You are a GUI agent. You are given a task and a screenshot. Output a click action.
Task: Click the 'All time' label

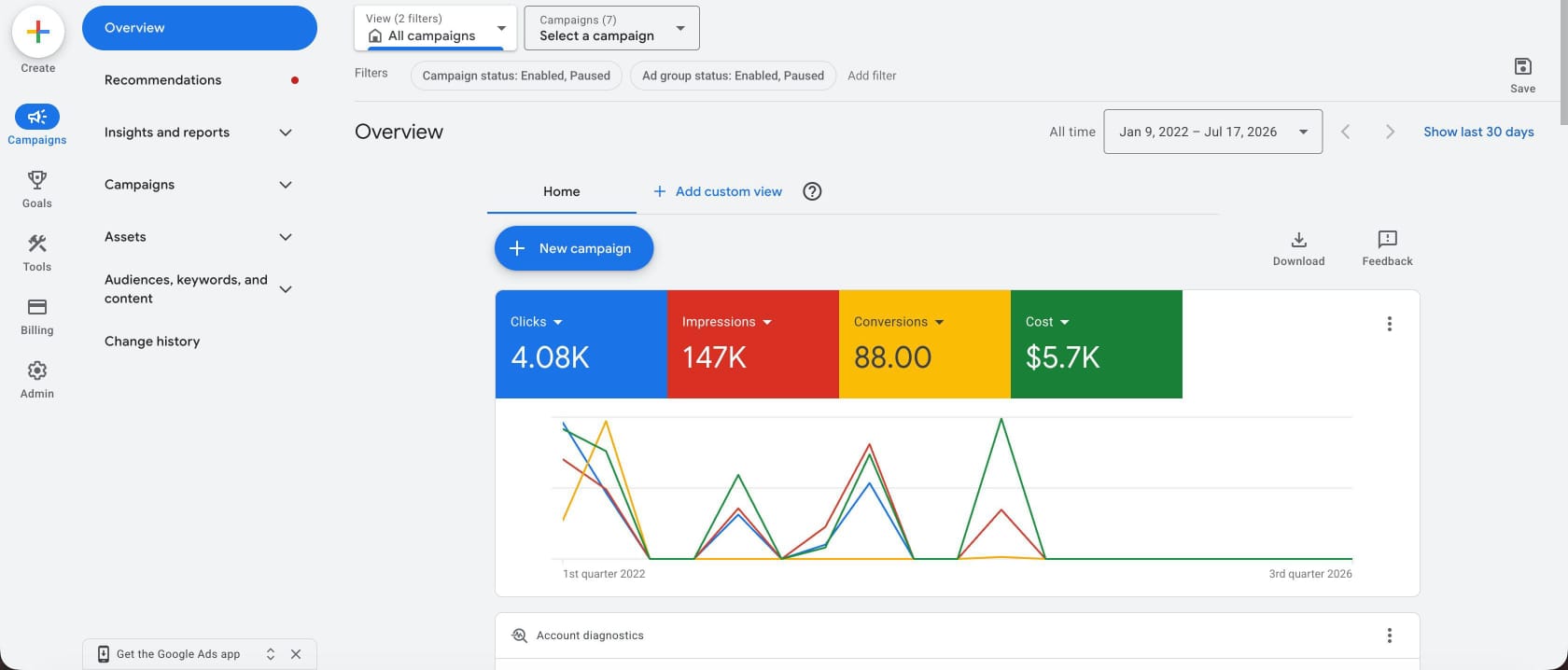tap(1072, 132)
